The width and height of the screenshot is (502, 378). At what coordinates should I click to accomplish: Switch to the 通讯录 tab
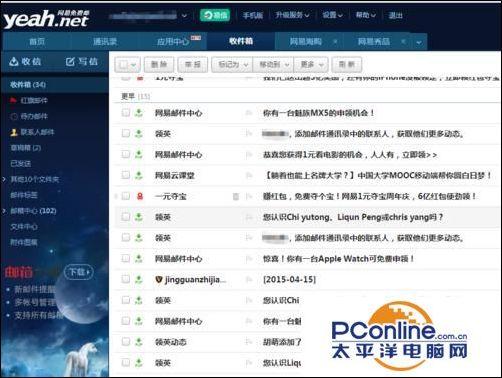point(105,41)
